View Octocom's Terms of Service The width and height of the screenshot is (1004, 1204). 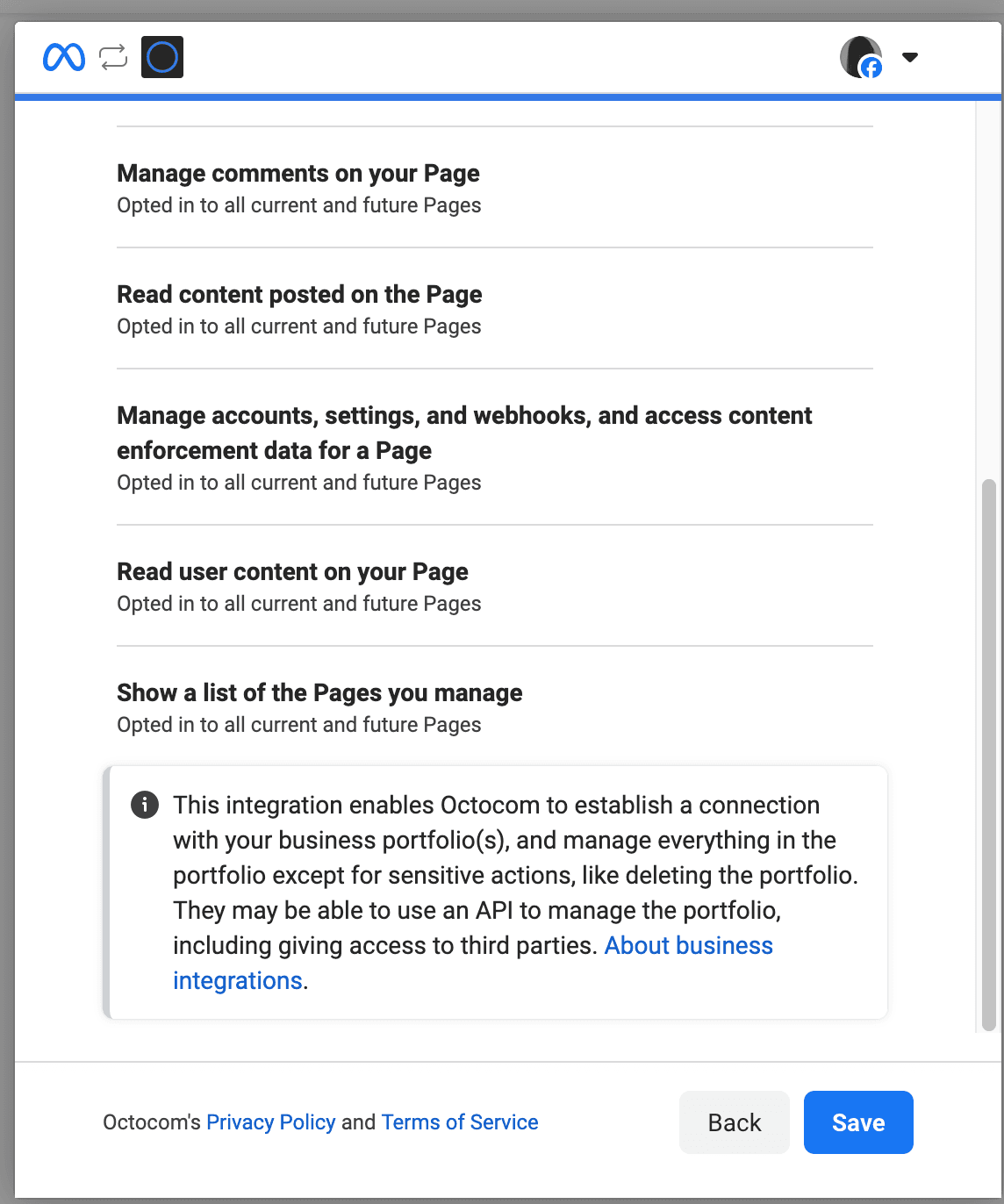[x=459, y=1122]
